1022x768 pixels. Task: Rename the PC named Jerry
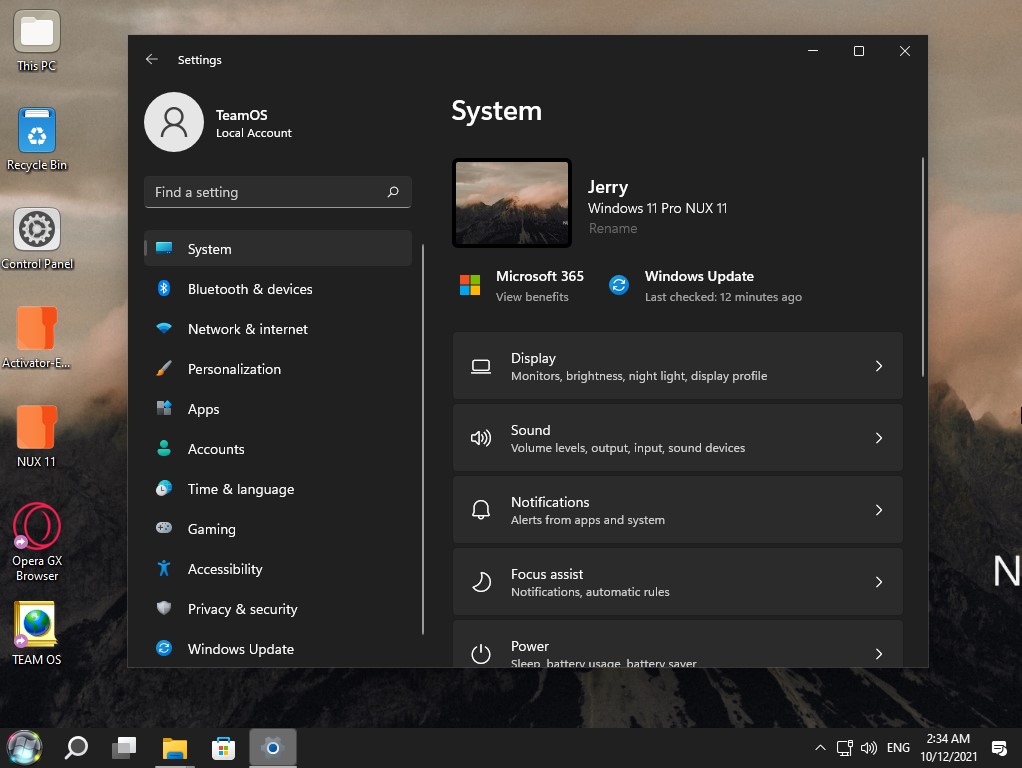pos(613,228)
